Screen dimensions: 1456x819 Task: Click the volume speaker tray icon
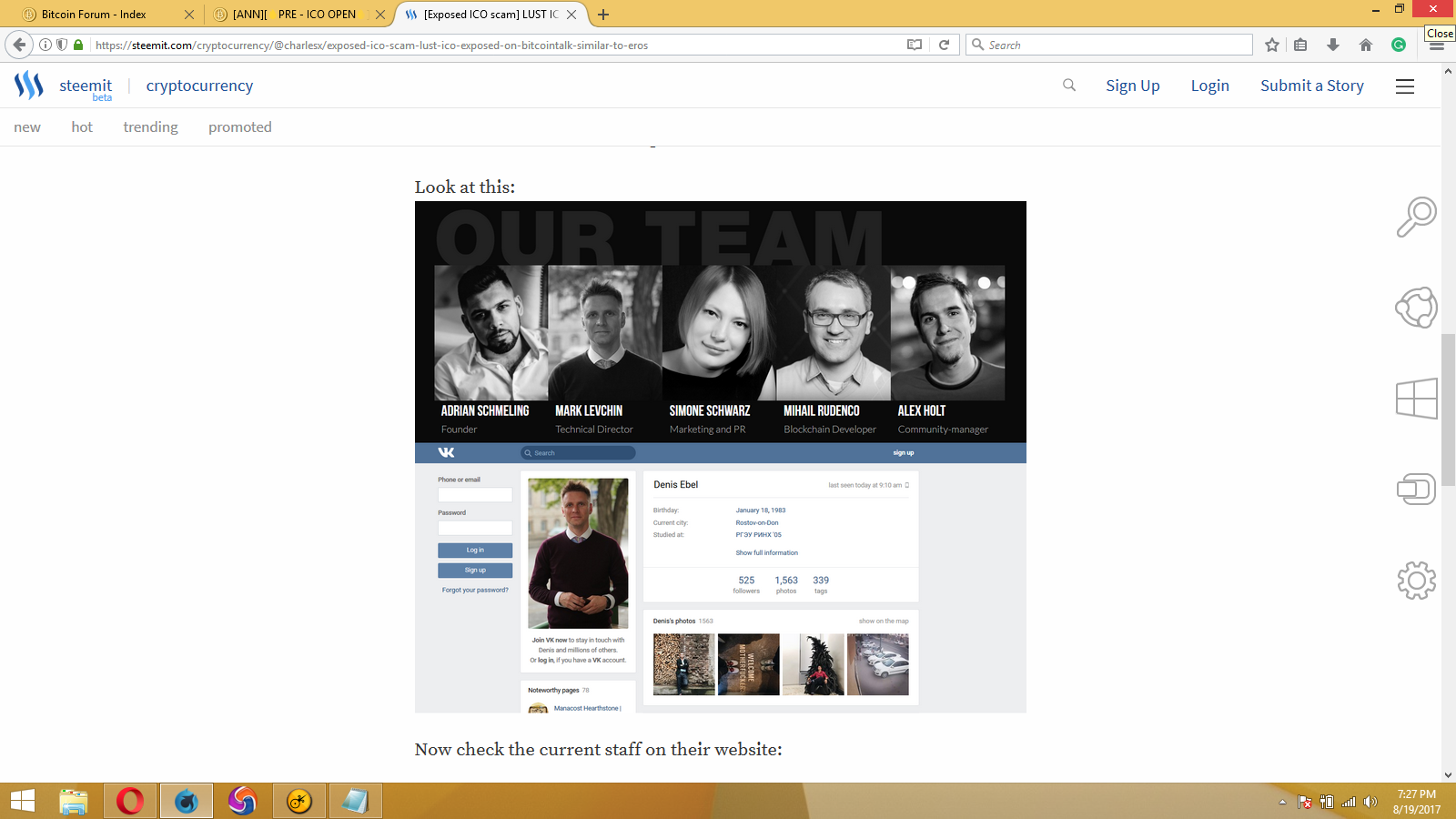1370,802
